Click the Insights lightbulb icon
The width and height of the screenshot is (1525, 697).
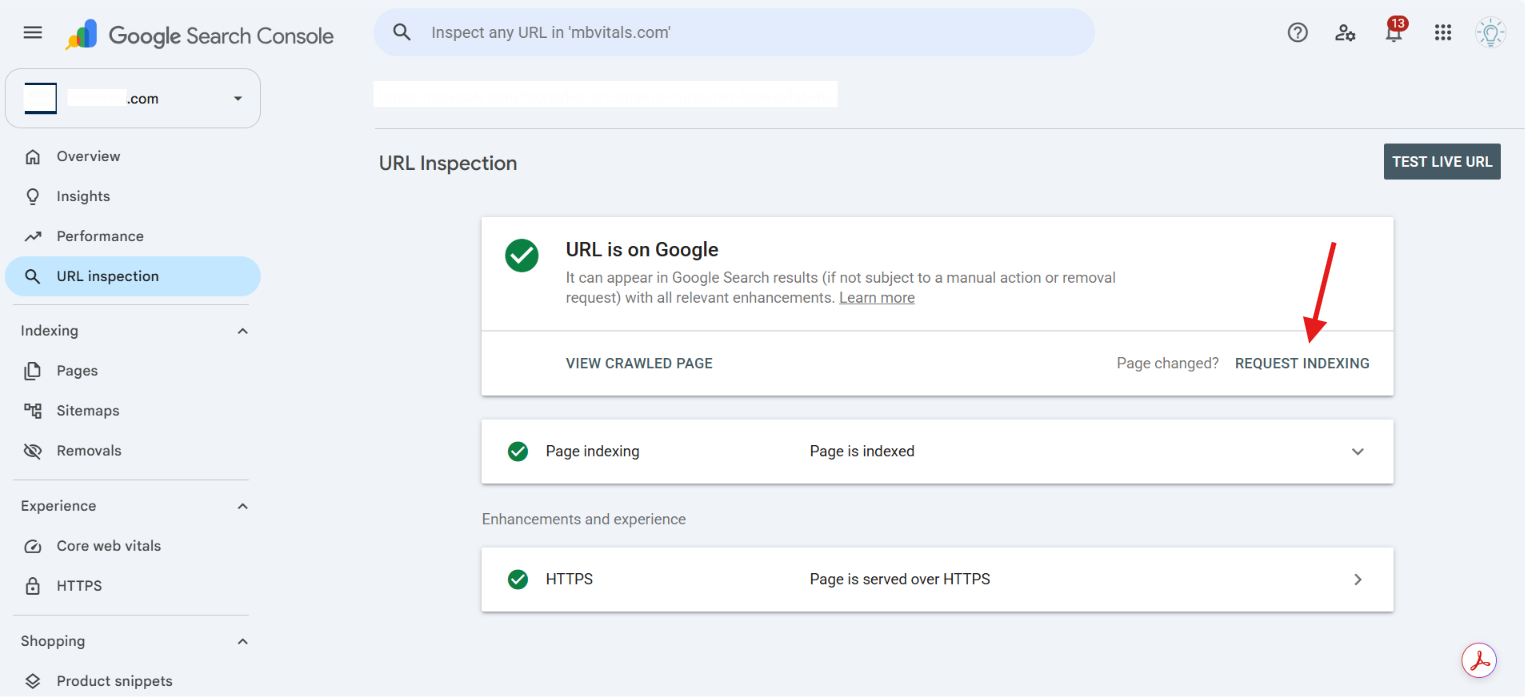pyautogui.click(x=33, y=196)
